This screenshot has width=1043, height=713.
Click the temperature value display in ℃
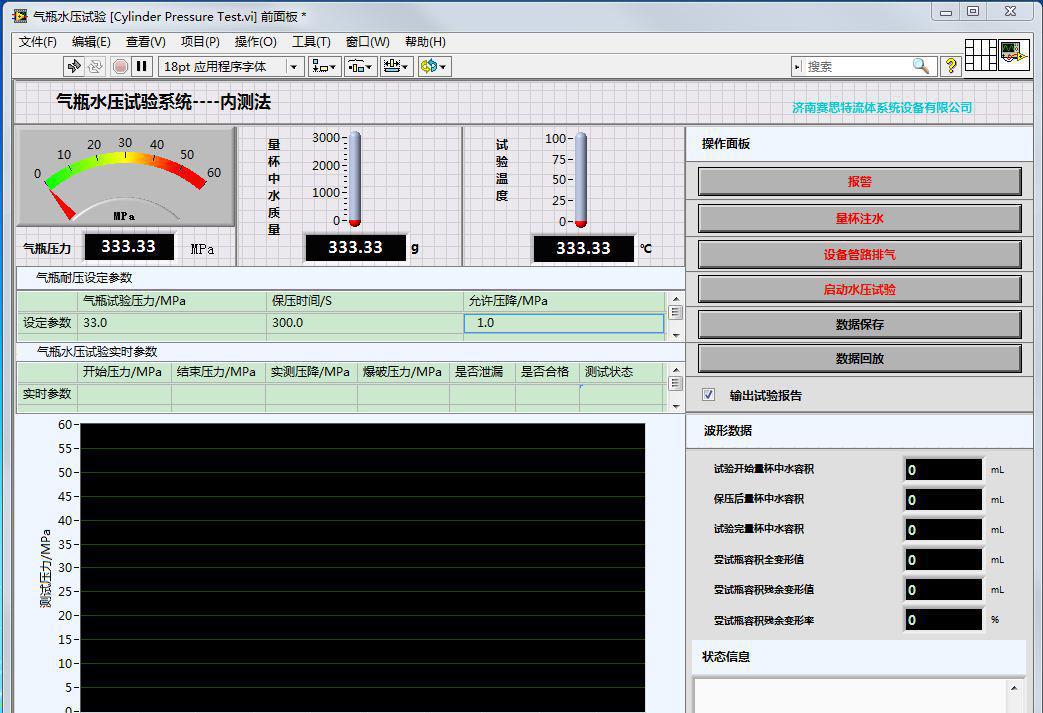coord(583,248)
